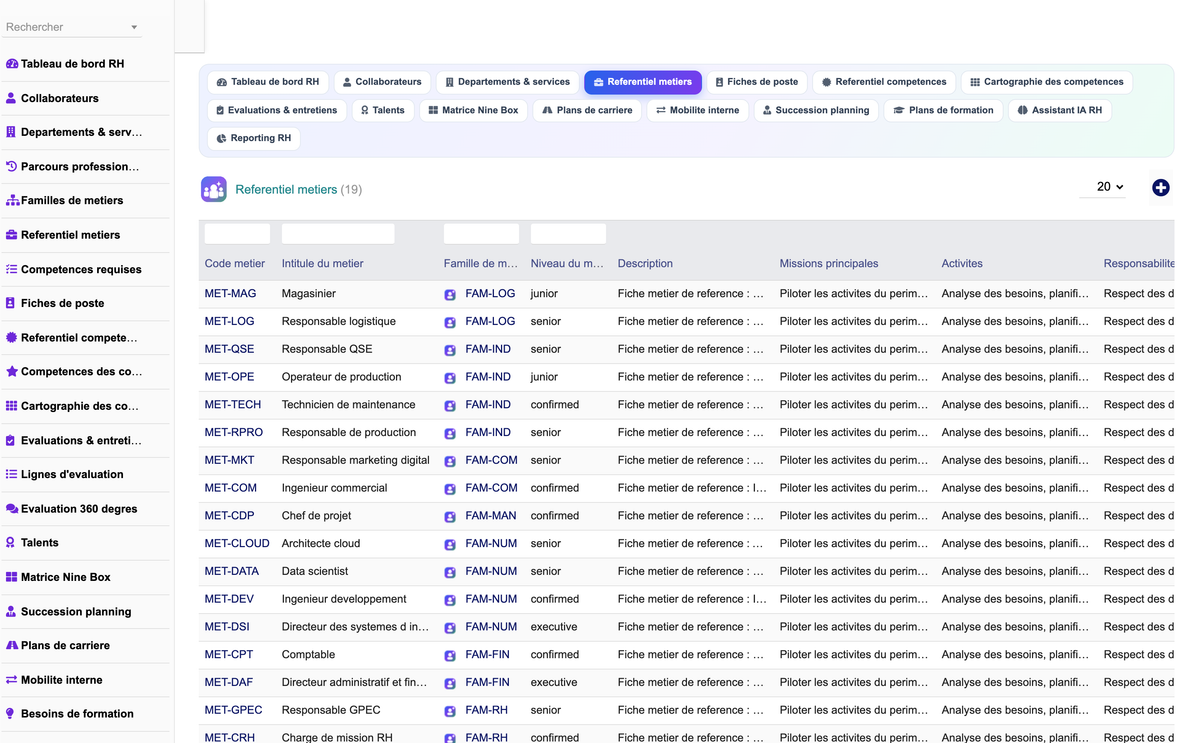Open the FAM-FIN link in MET-CPT row

coord(487,655)
